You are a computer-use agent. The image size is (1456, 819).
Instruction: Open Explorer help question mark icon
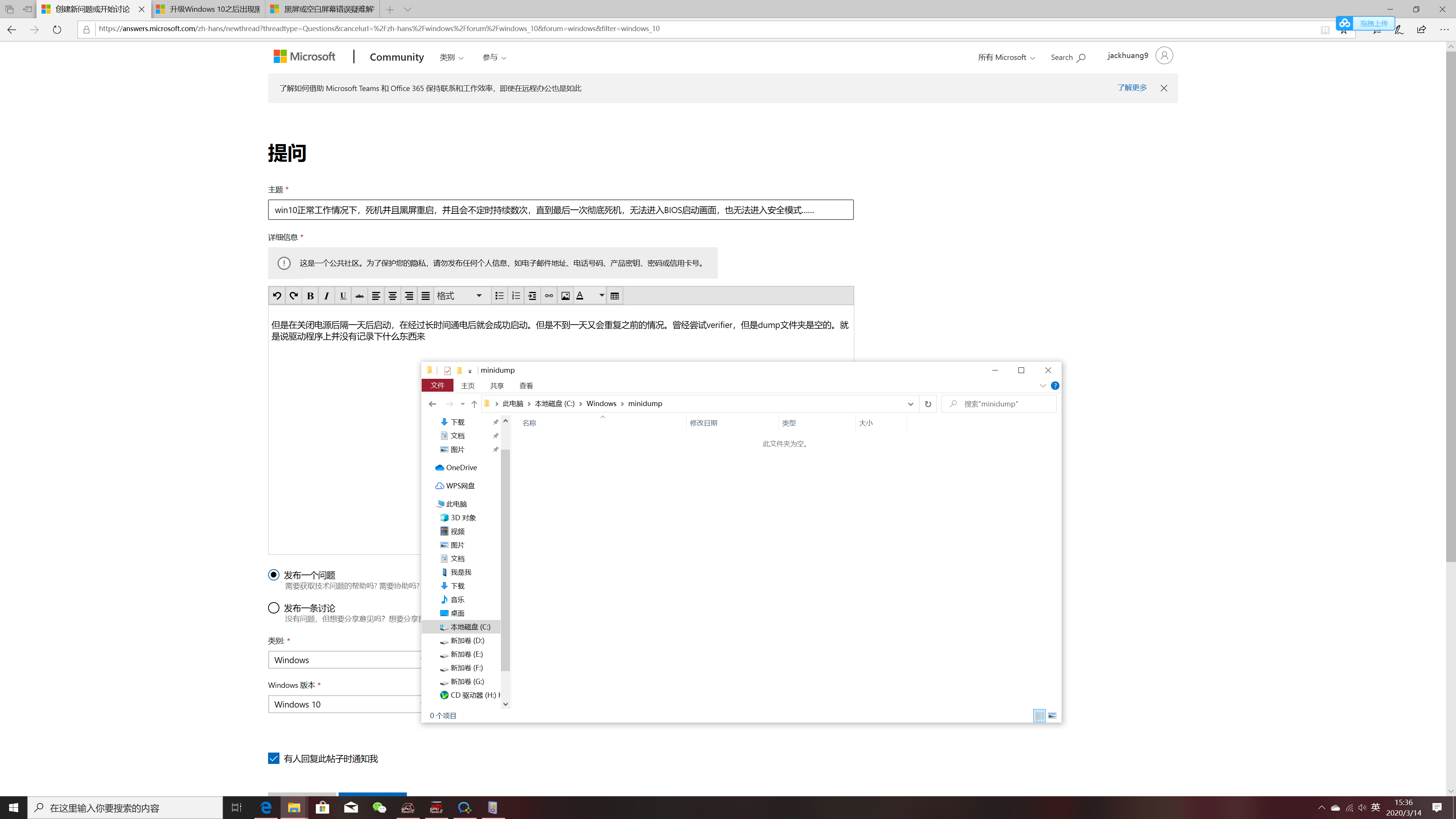pos(1055,386)
